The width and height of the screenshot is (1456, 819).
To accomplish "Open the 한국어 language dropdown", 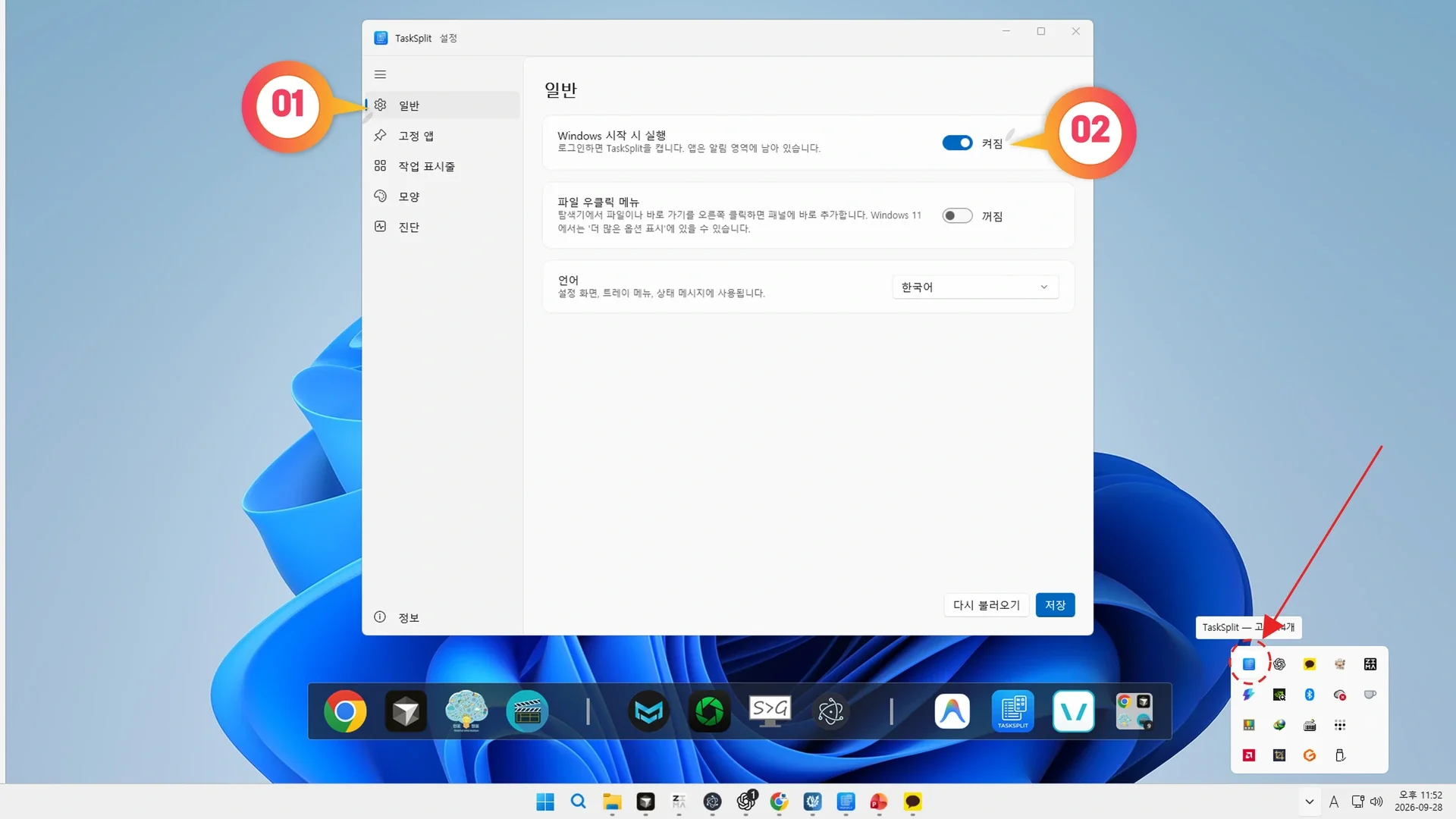I will pos(975,287).
